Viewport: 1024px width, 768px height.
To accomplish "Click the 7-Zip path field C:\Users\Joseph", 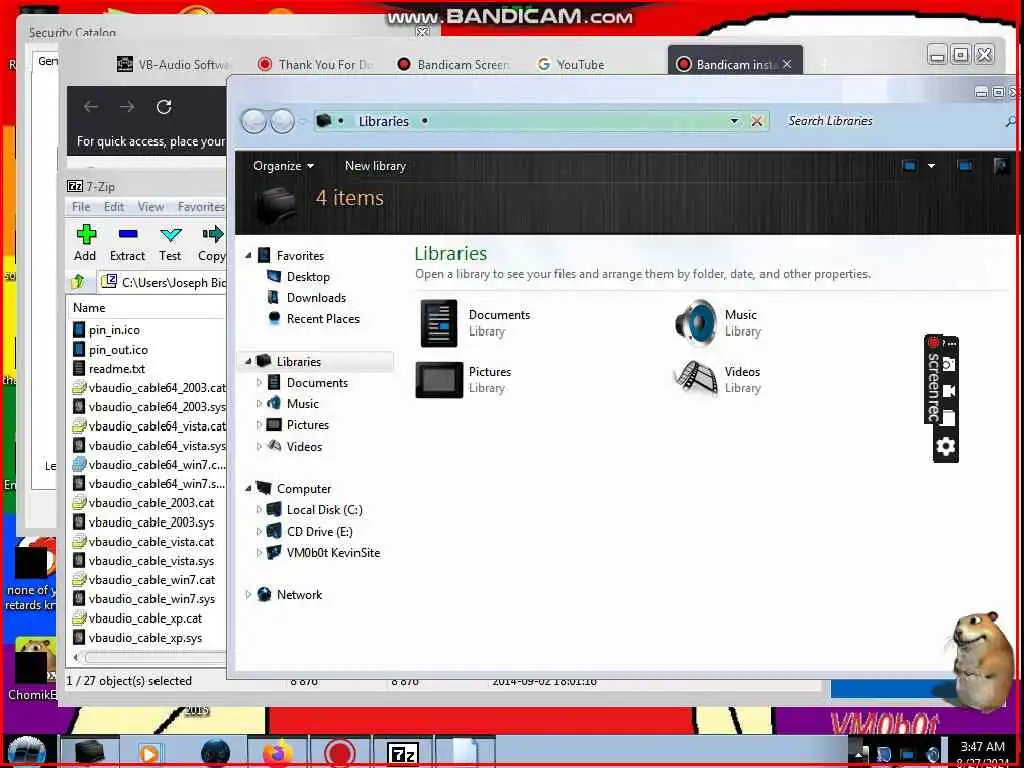I will pyautogui.click(x=163, y=282).
